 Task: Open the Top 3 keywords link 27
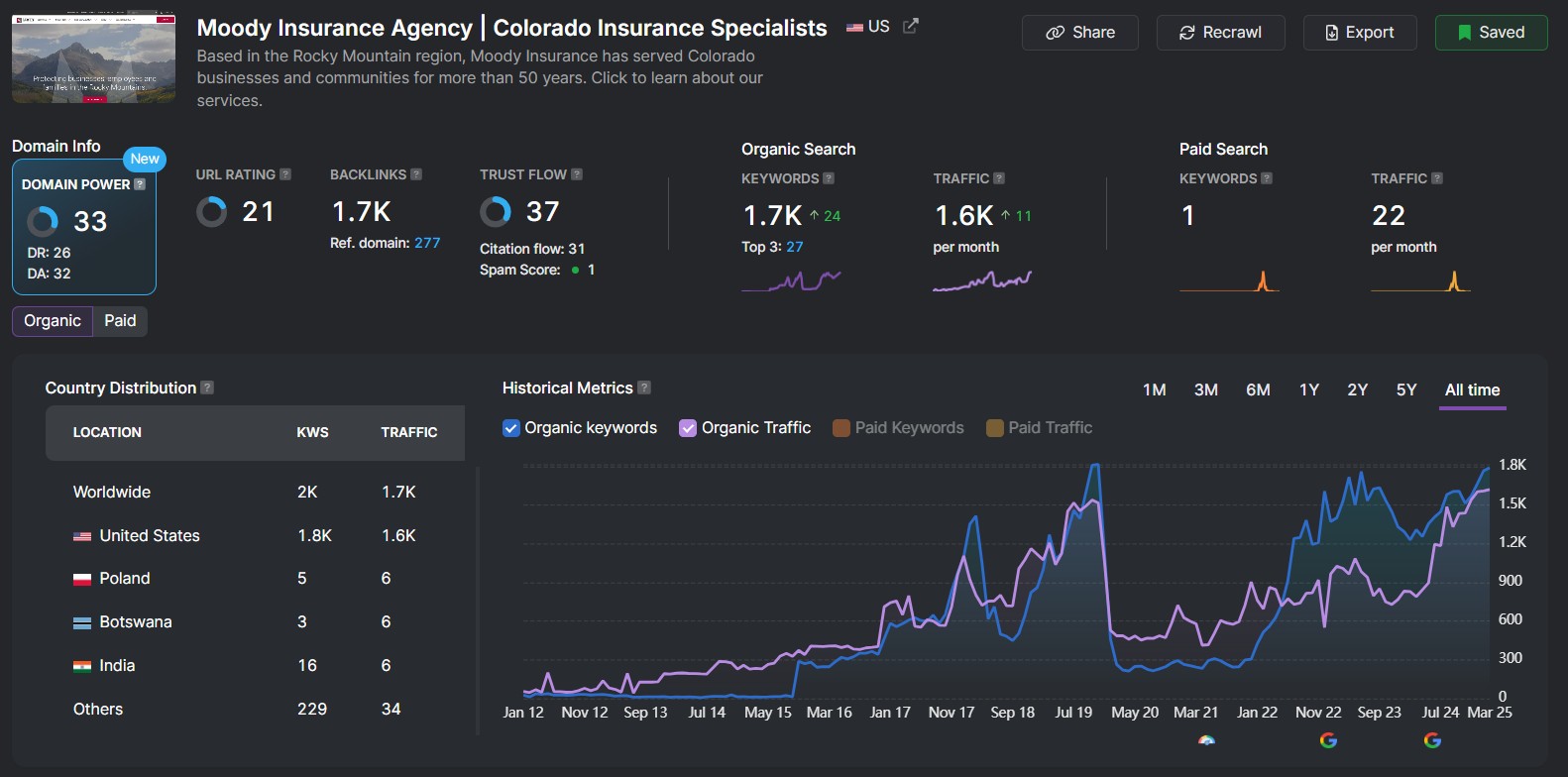(x=795, y=247)
